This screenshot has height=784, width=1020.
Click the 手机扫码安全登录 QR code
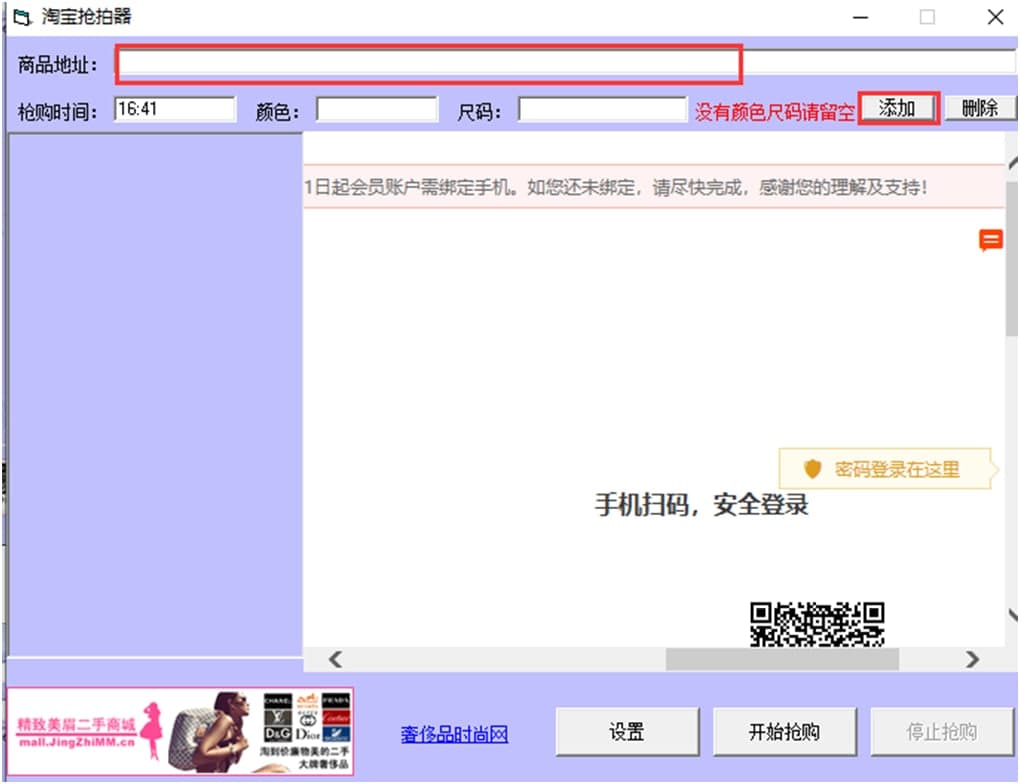tap(820, 626)
